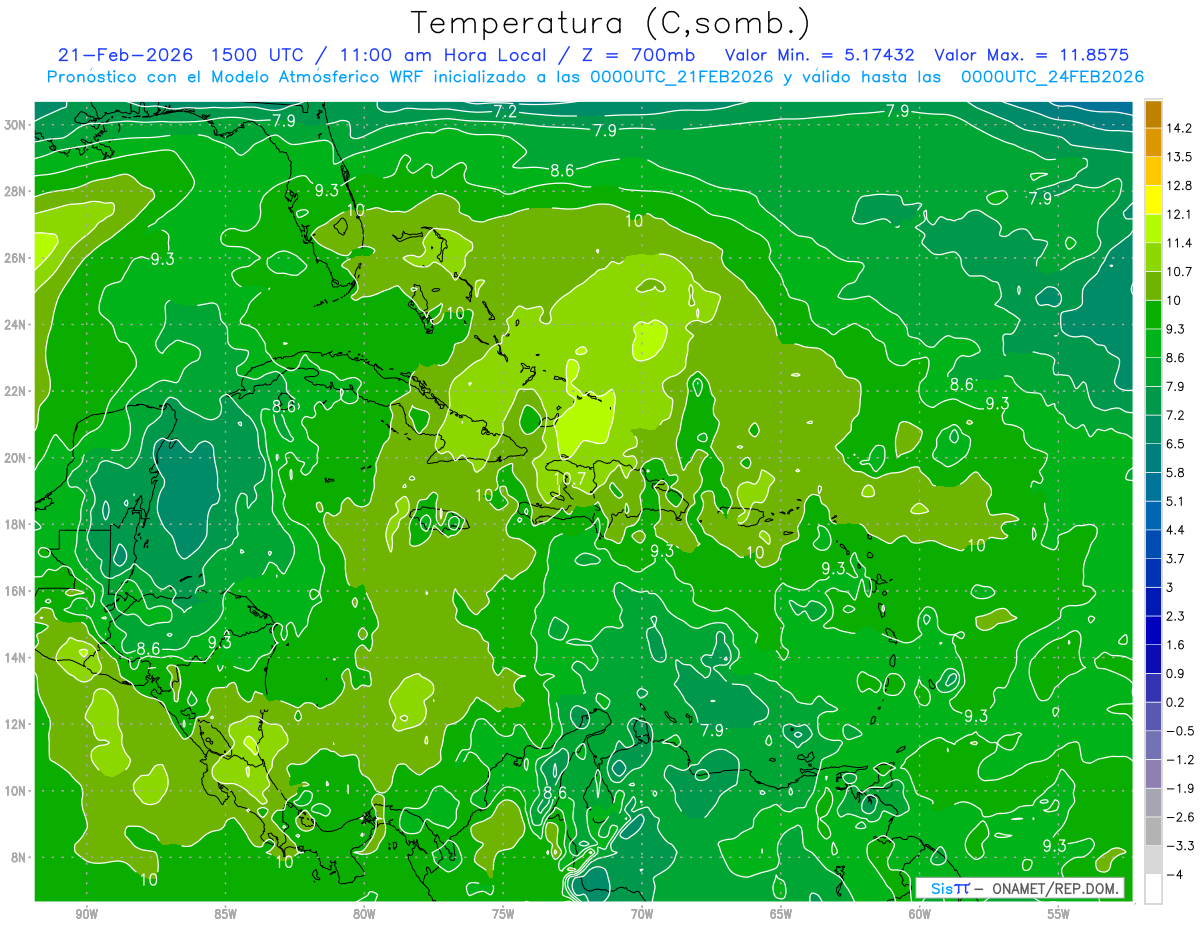Click the "85W" longitude axis label

coord(226,914)
